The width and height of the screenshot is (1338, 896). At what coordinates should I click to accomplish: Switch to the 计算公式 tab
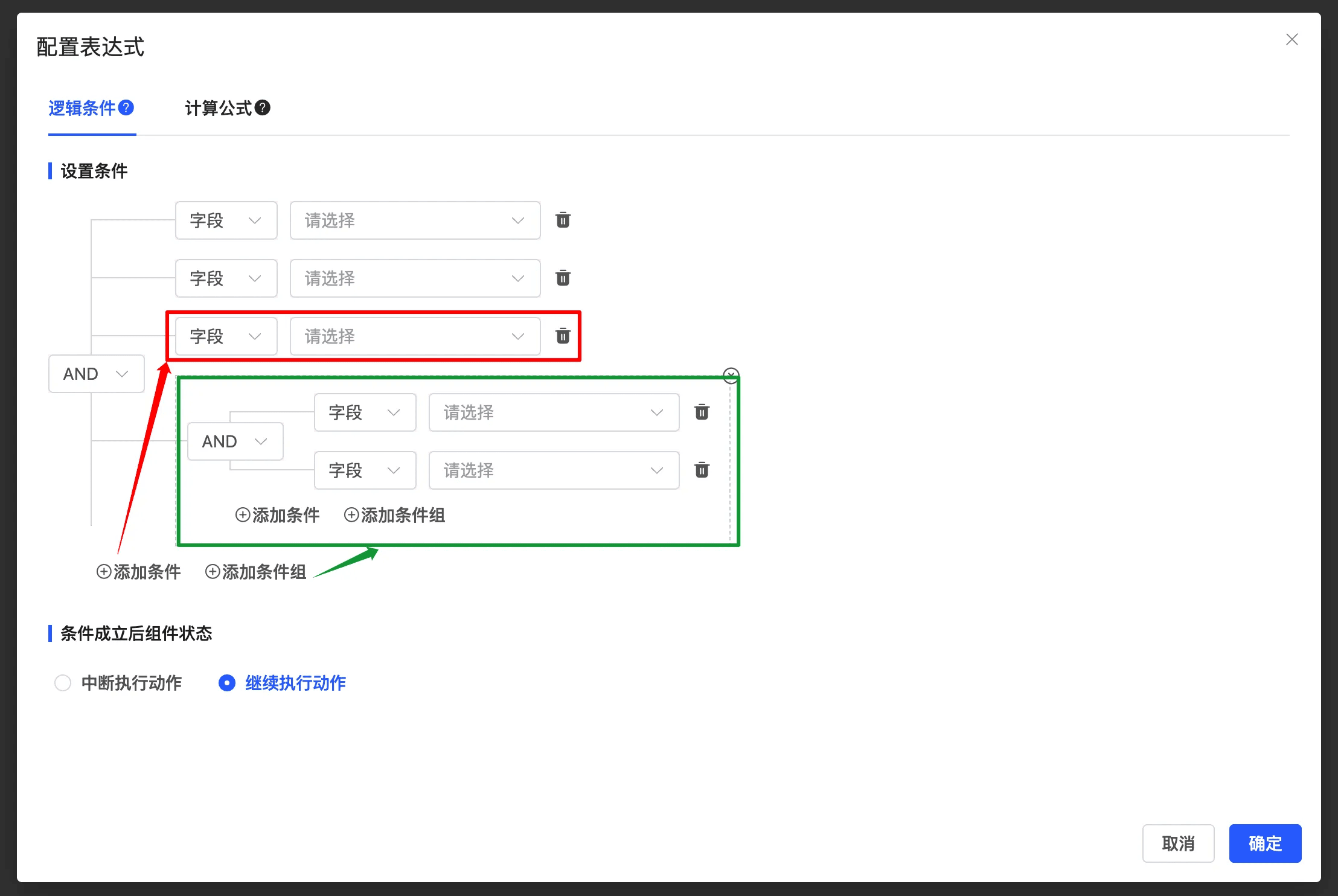(219, 108)
